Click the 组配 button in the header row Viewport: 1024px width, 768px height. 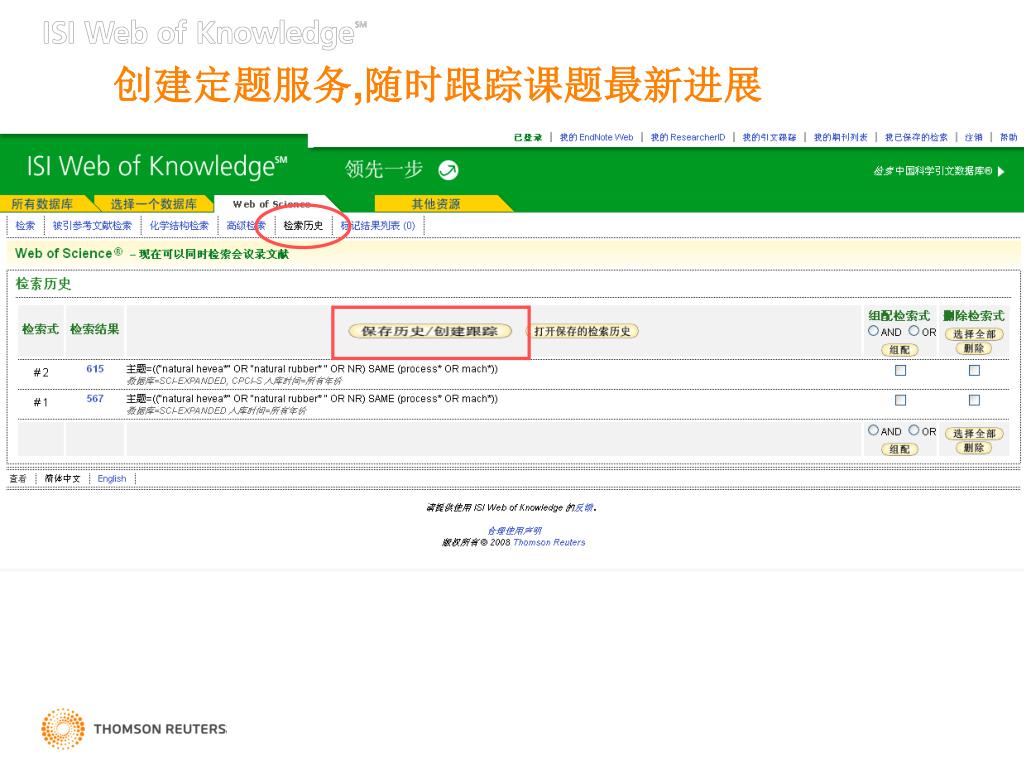[x=899, y=349]
